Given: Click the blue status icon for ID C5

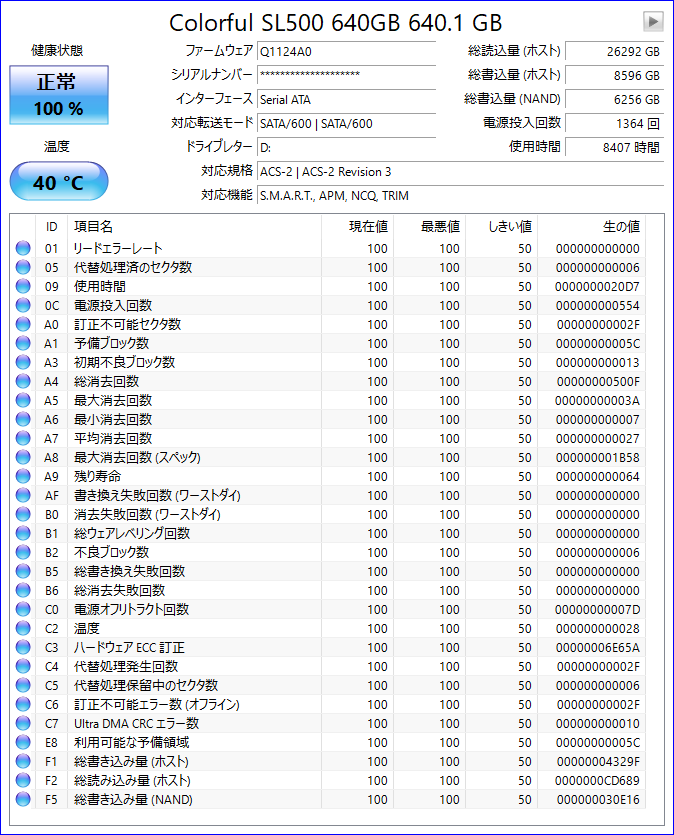Looking at the screenshot, I should (x=23, y=685).
